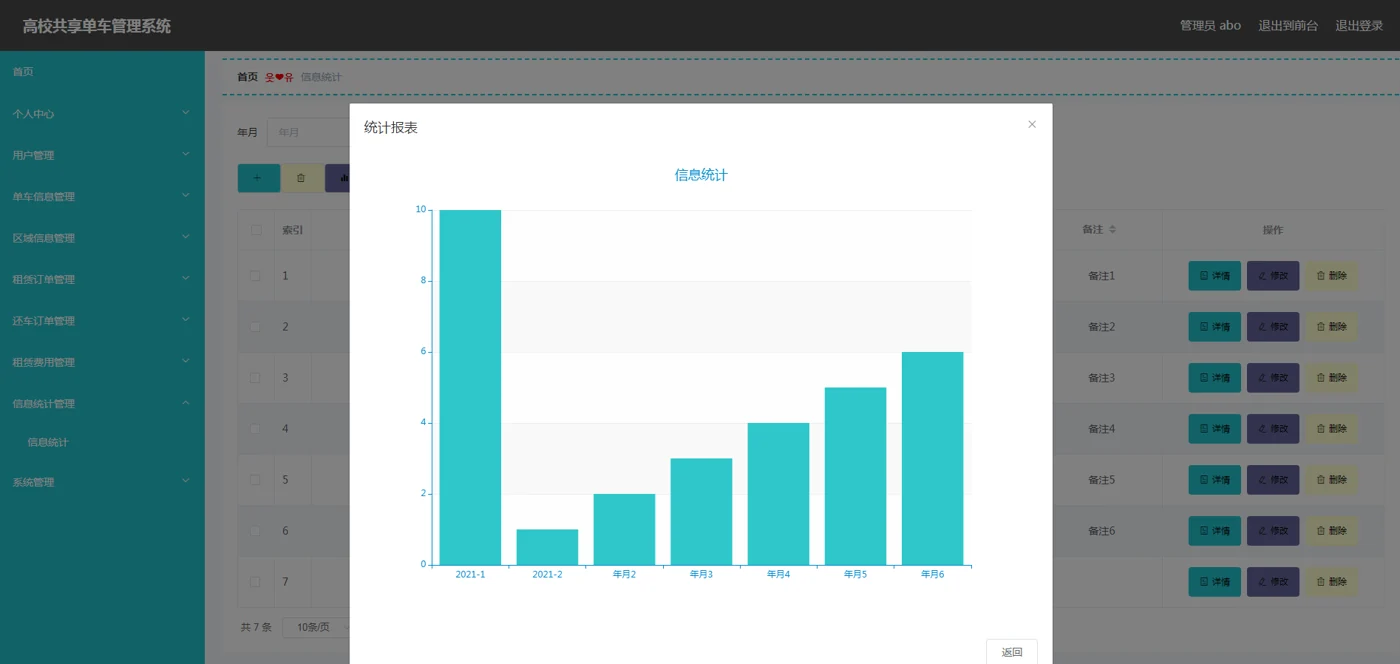Screen dimensions: 1400x664
Task: Click 删除 on the 备注3 row
Action: pyautogui.click(x=1332, y=378)
